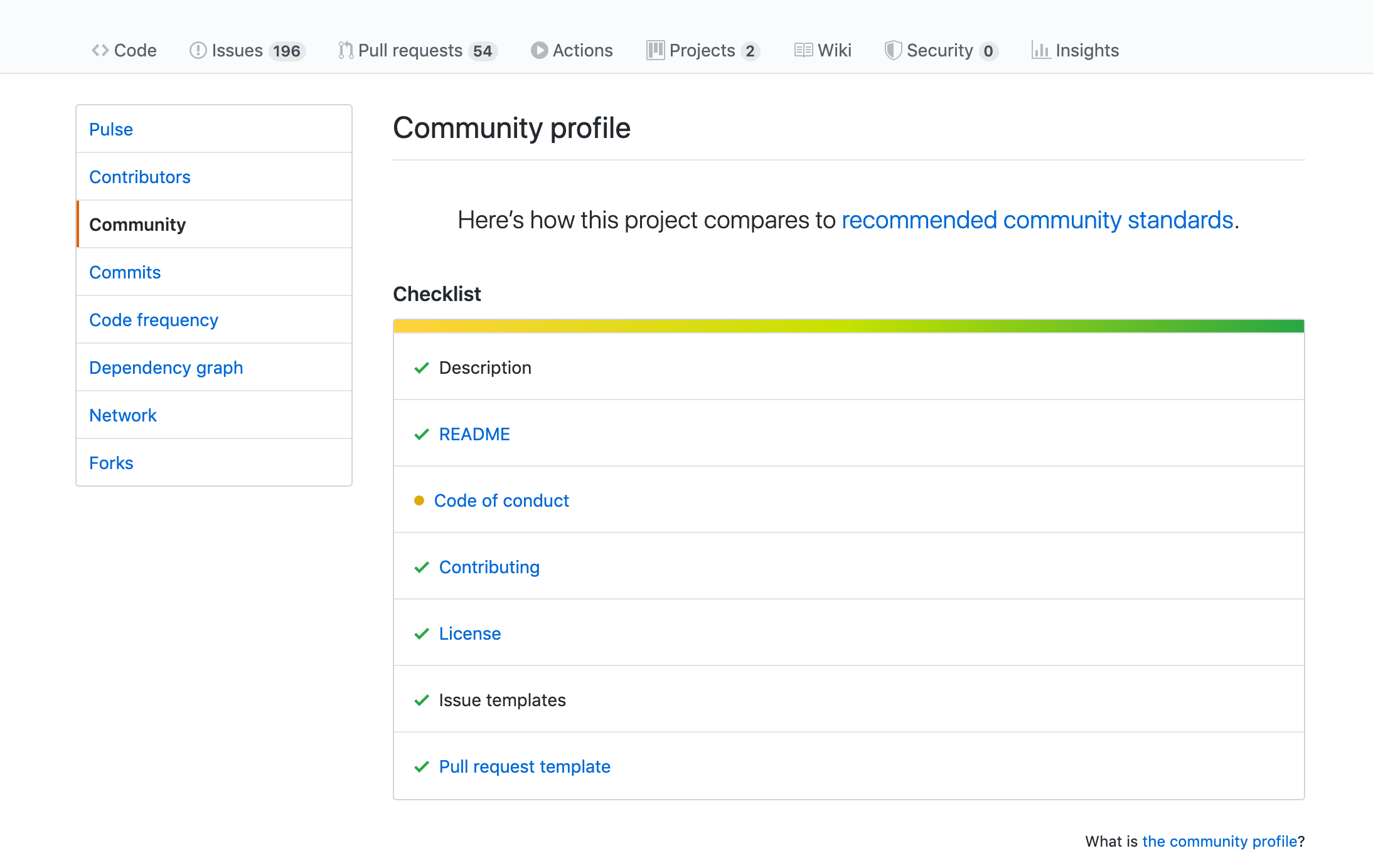Select the Community sidebar tab

click(138, 224)
